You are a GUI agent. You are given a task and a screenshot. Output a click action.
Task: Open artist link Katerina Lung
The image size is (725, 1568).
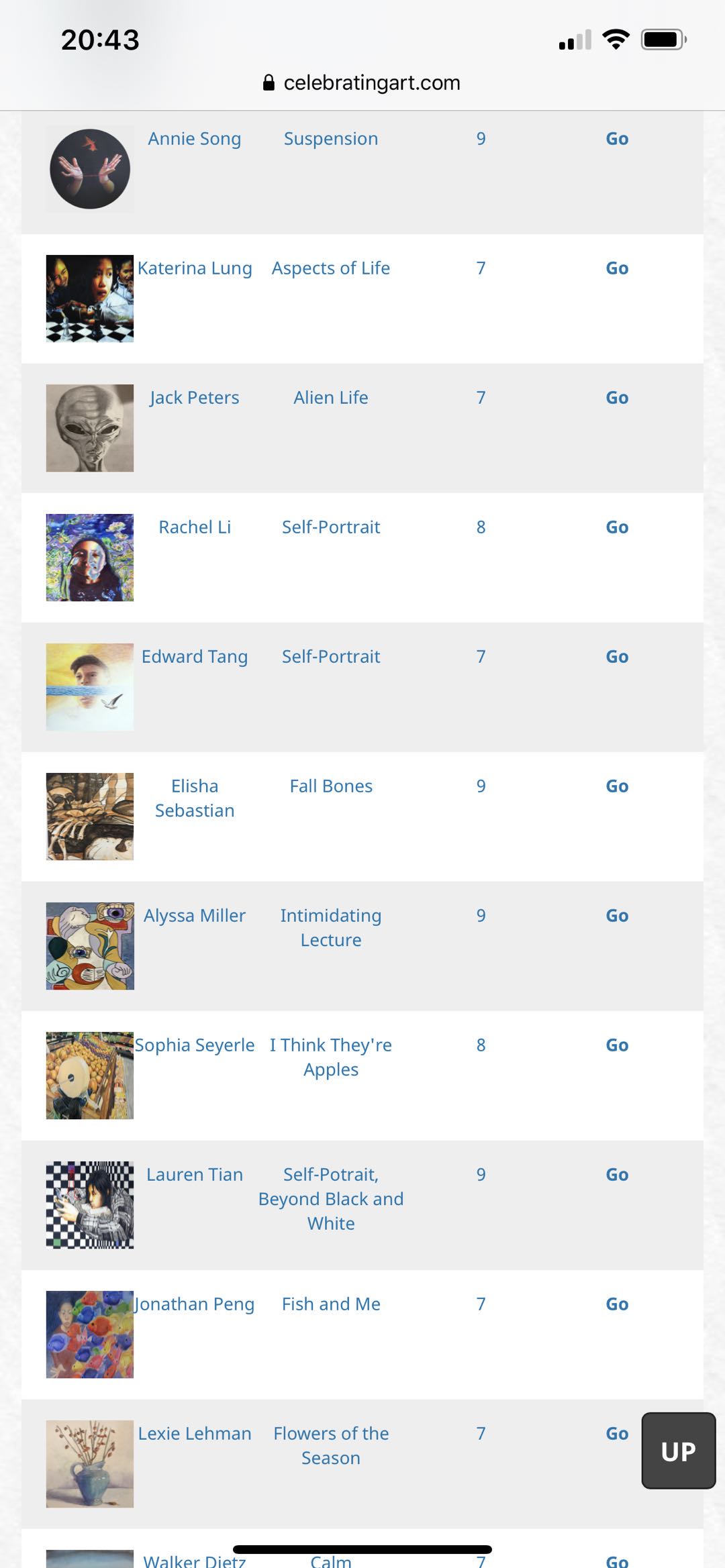click(x=195, y=268)
